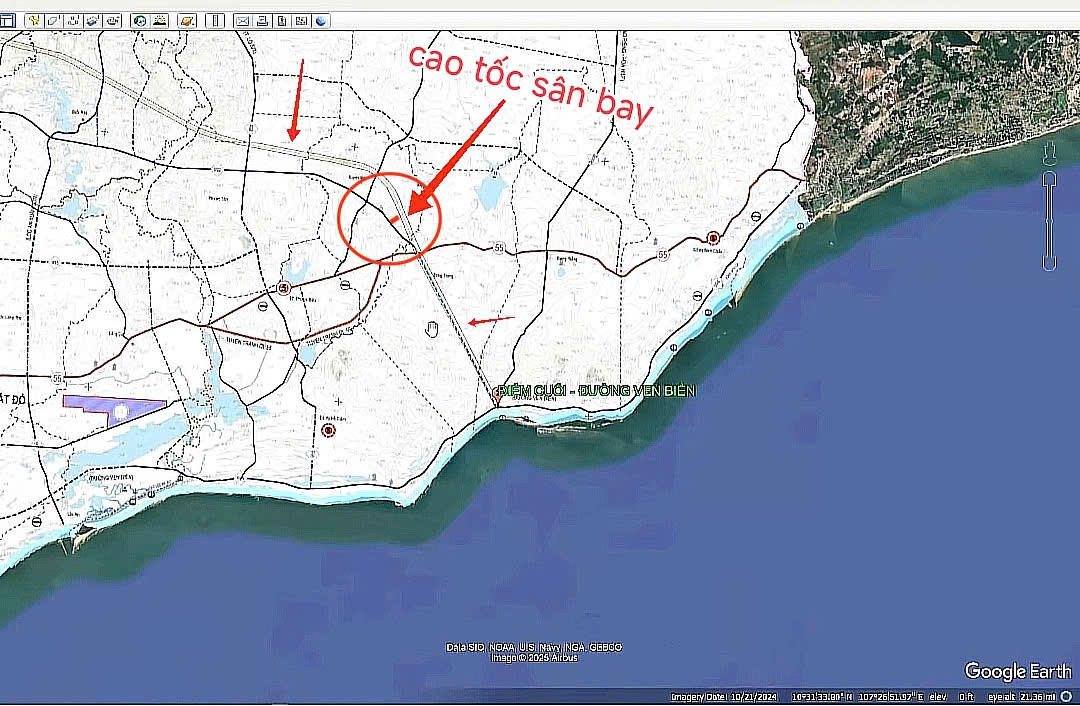Click the Save Image icon

click(x=282, y=21)
